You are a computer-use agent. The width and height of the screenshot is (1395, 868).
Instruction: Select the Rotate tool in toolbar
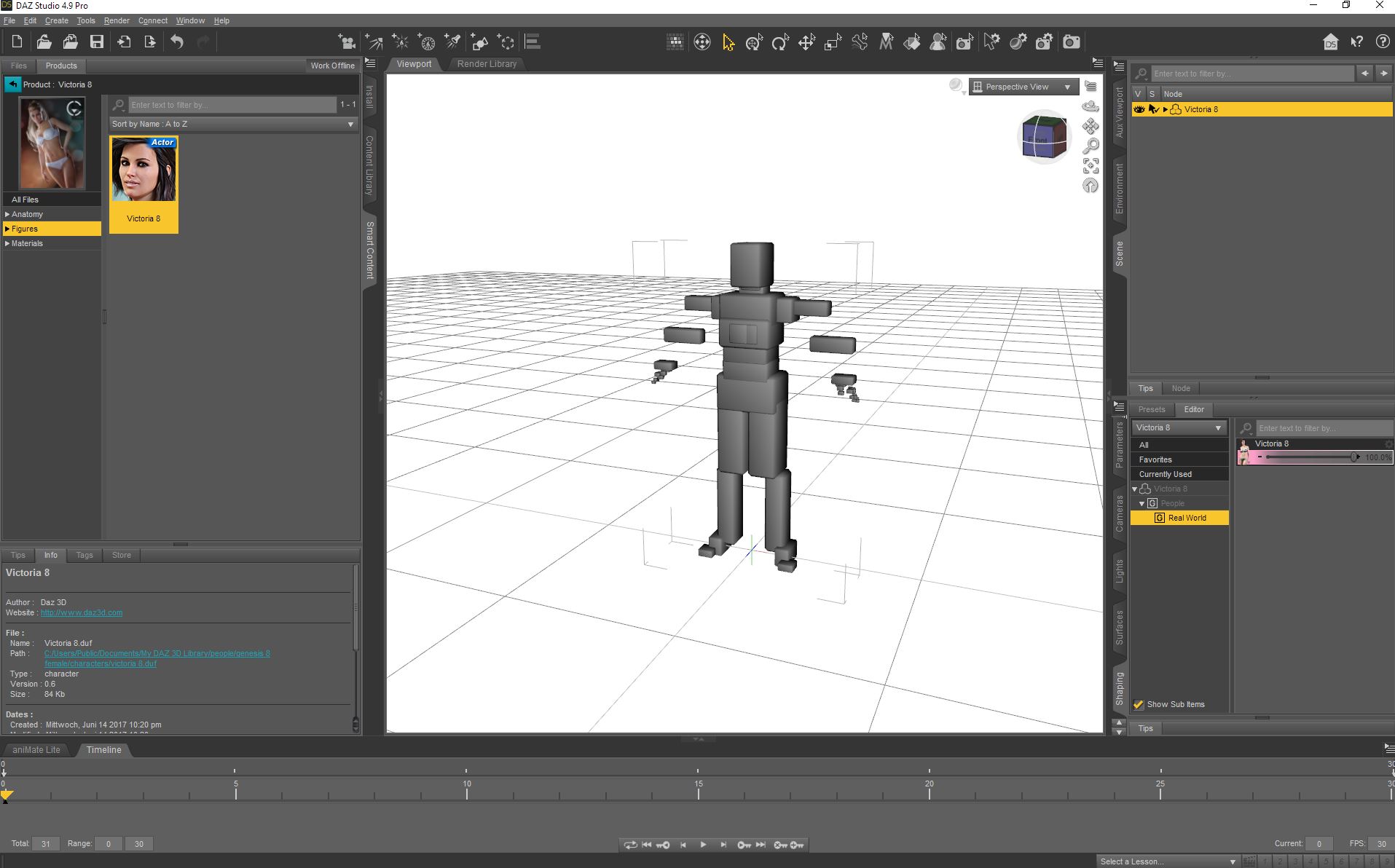(780, 42)
